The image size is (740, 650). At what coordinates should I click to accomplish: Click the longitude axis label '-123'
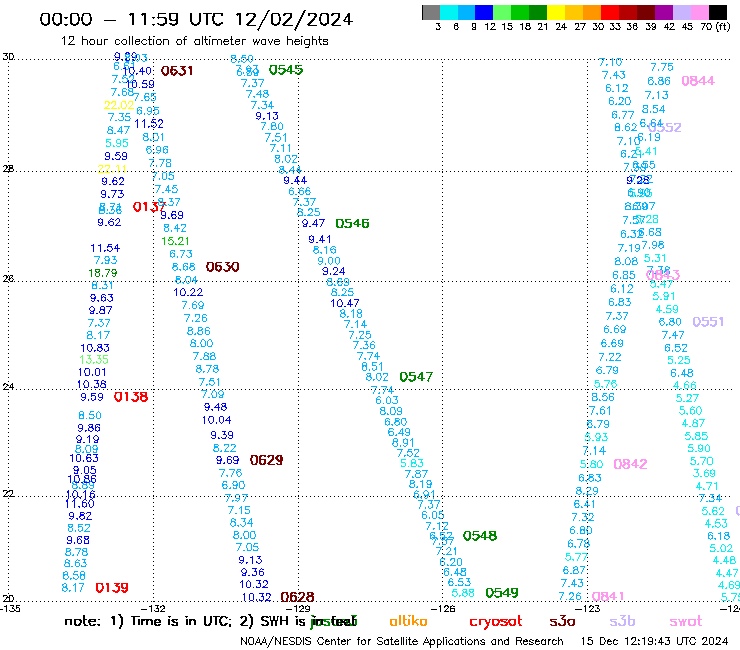pos(588,609)
